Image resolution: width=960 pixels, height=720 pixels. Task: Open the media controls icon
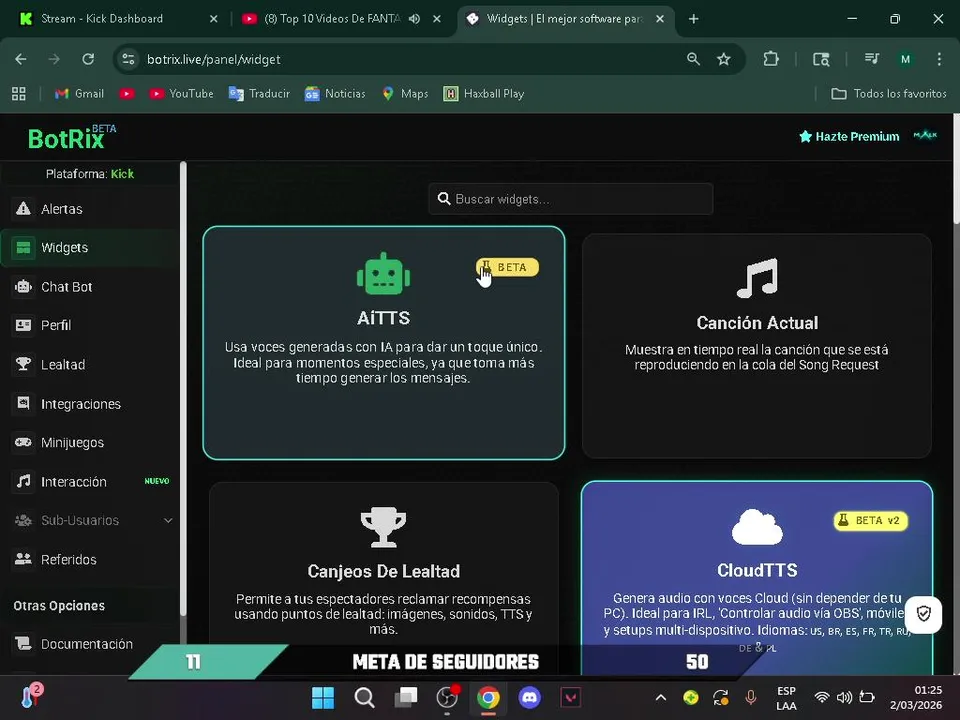click(871, 59)
